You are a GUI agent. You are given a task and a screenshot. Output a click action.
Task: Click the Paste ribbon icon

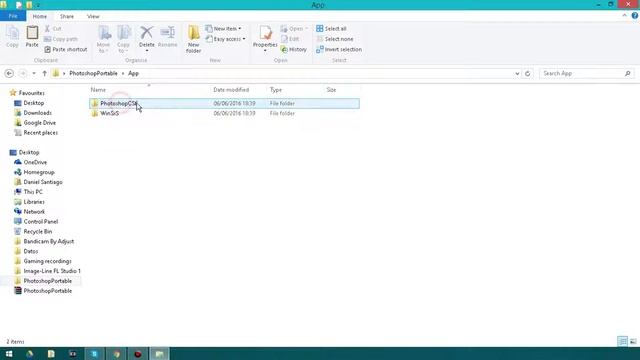32,37
